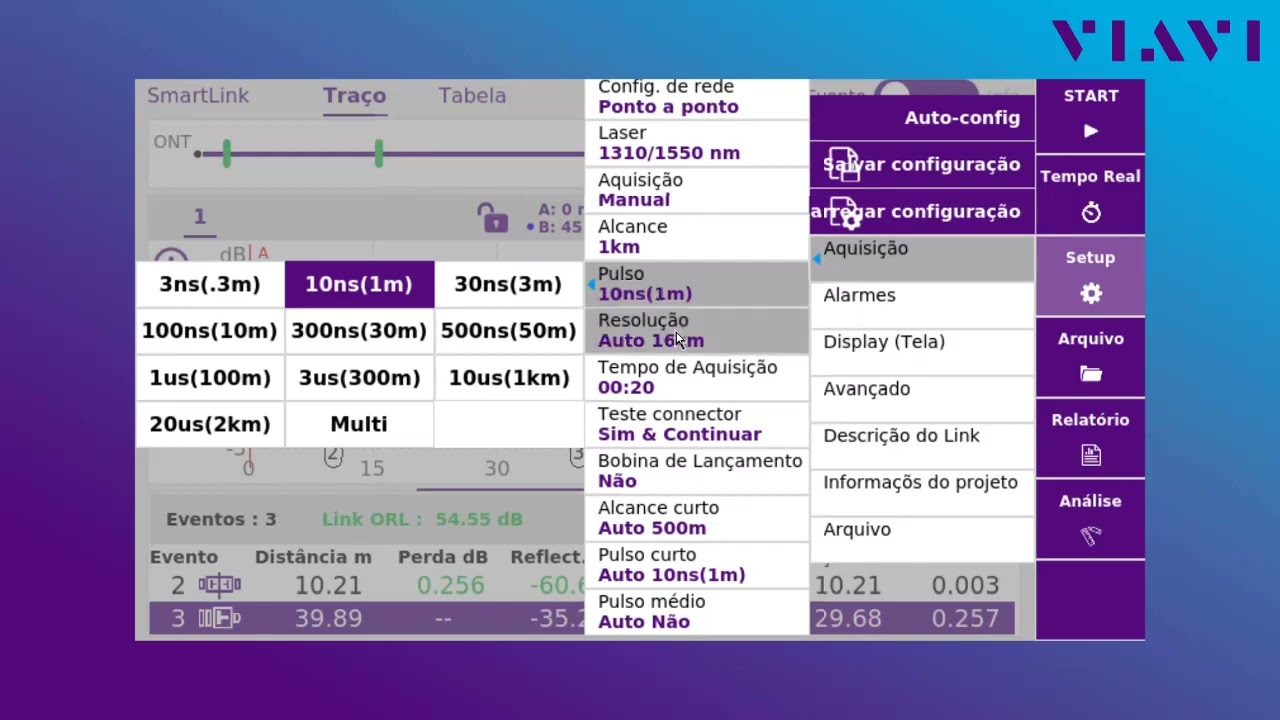1280x720 pixels.
Task: Open the Resolução Auto setting
Action: tap(696, 331)
